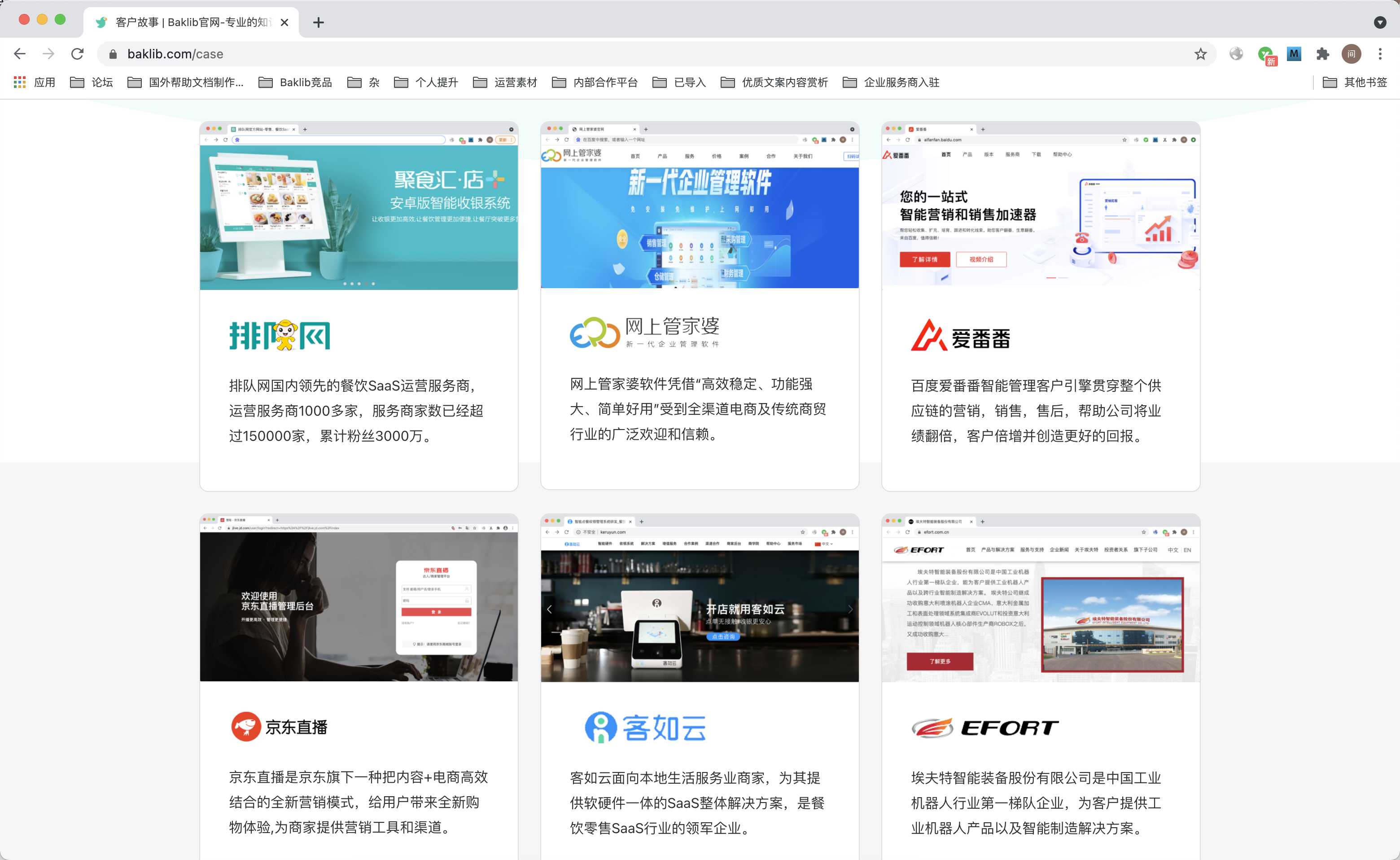Viewport: 1400px width, 860px height.
Task: Open the 企业服务商入驻 bookmark folder
Action: coord(891,83)
